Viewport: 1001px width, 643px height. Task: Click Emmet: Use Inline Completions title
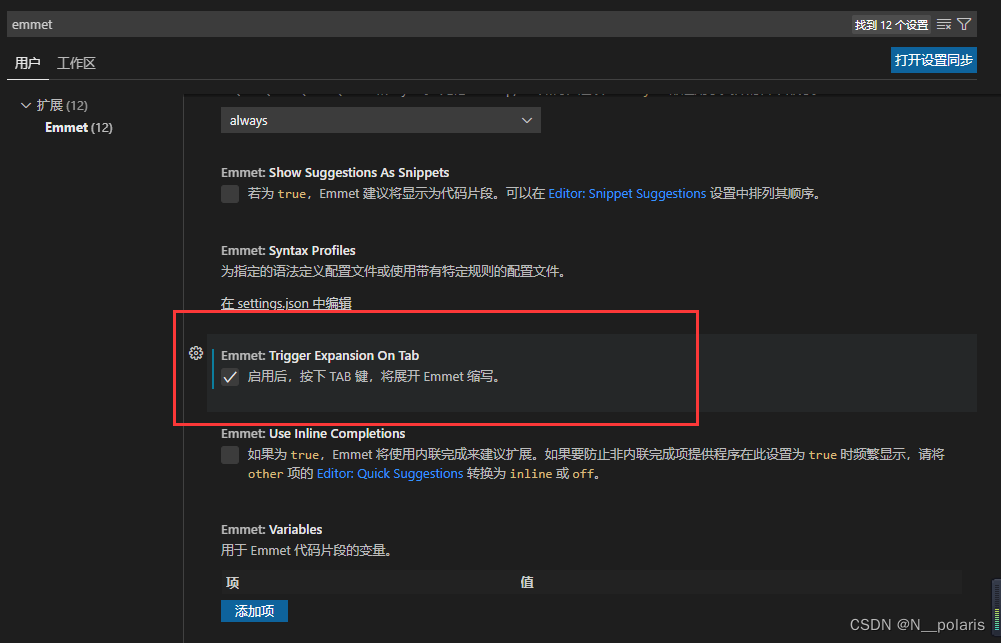point(313,434)
